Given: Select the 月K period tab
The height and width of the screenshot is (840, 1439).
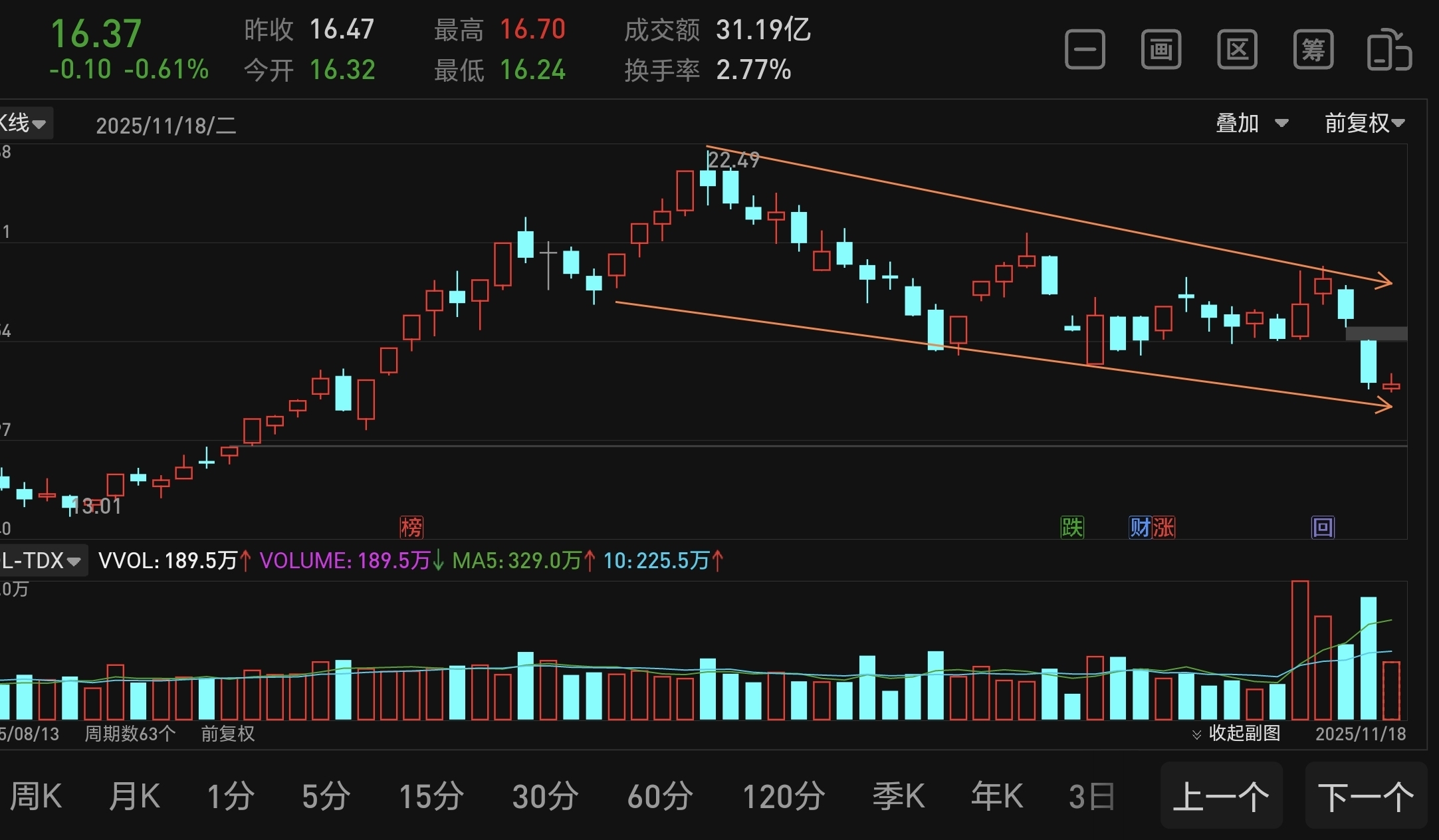Looking at the screenshot, I should 135,796.
